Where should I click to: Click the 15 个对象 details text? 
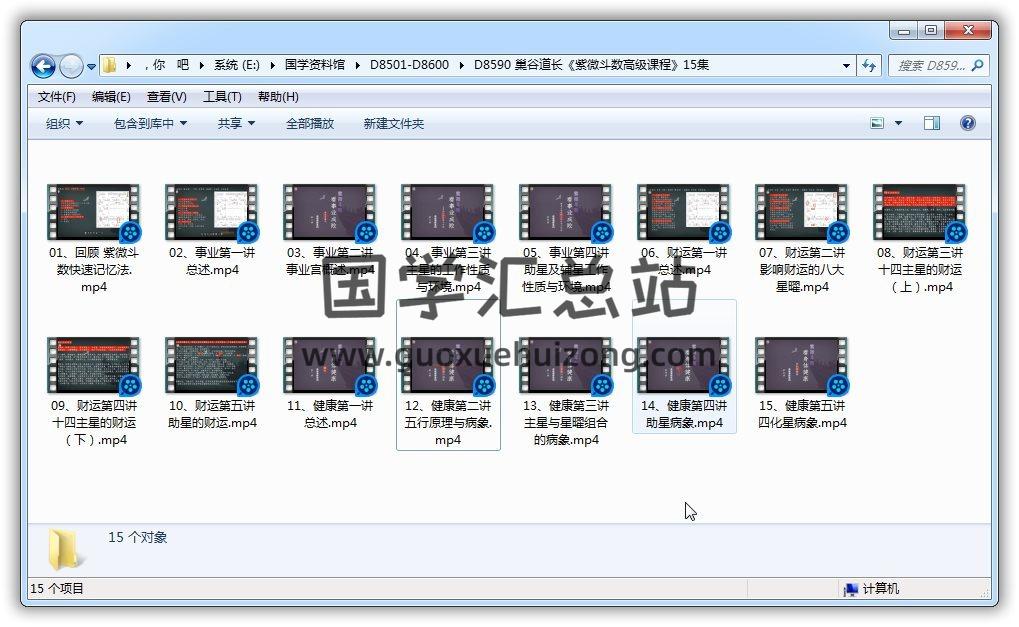pos(138,537)
